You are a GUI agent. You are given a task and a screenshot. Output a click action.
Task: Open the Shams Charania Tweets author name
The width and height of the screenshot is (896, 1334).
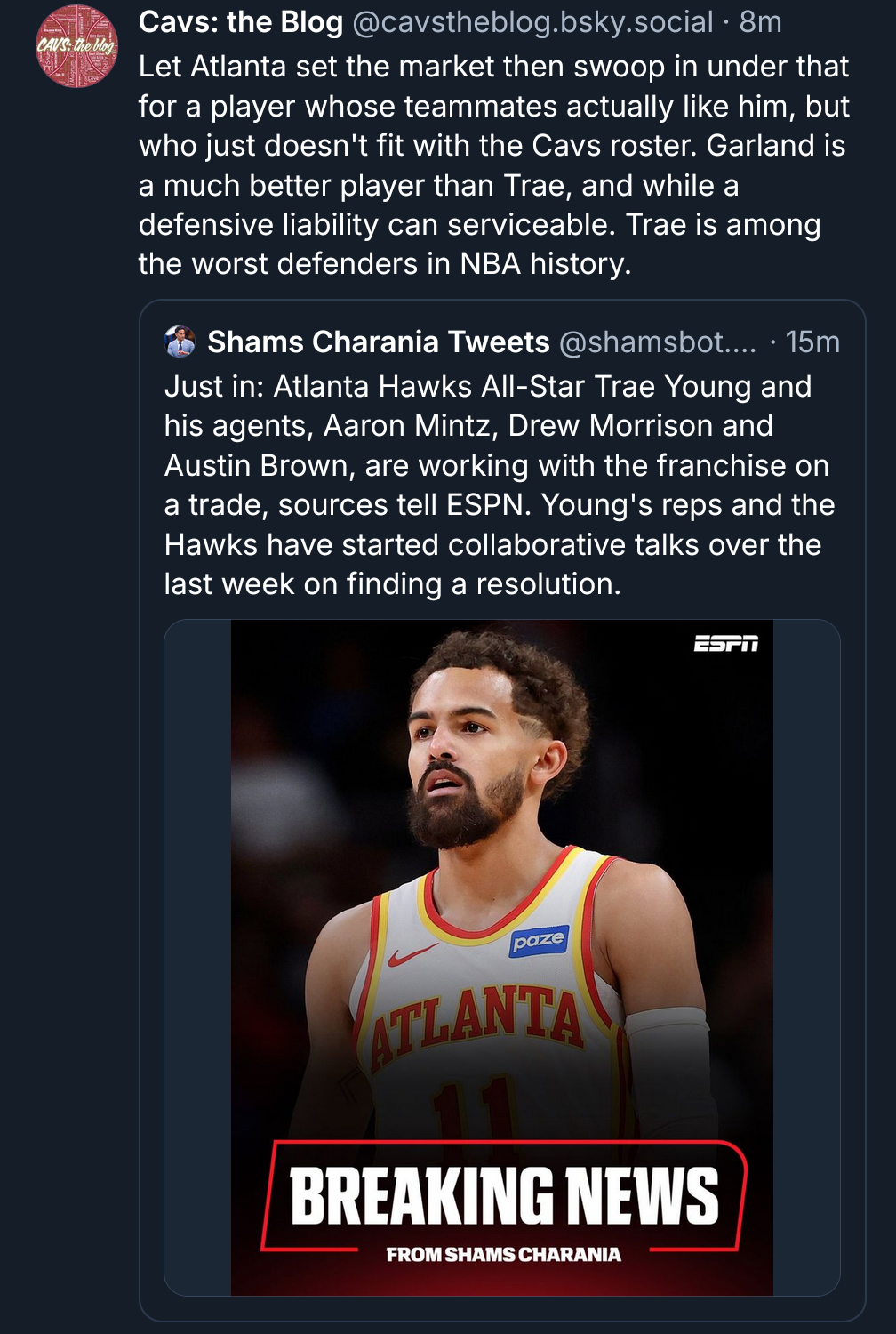379,342
